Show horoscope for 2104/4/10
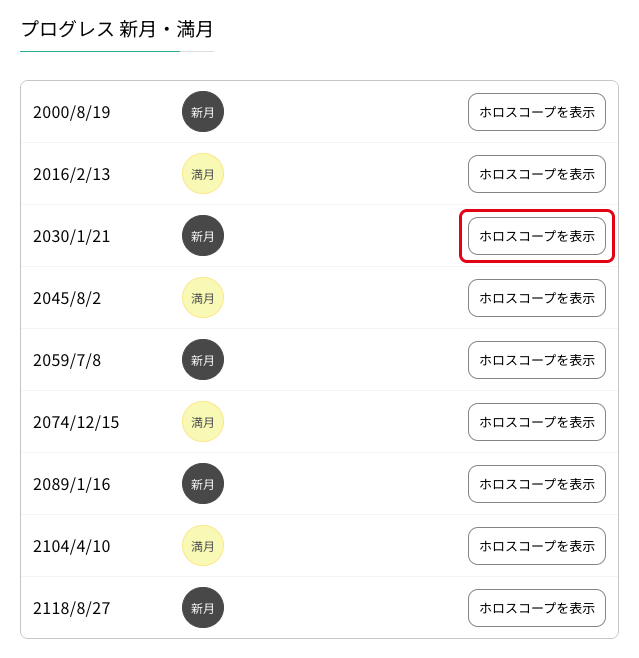 pyautogui.click(x=537, y=546)
